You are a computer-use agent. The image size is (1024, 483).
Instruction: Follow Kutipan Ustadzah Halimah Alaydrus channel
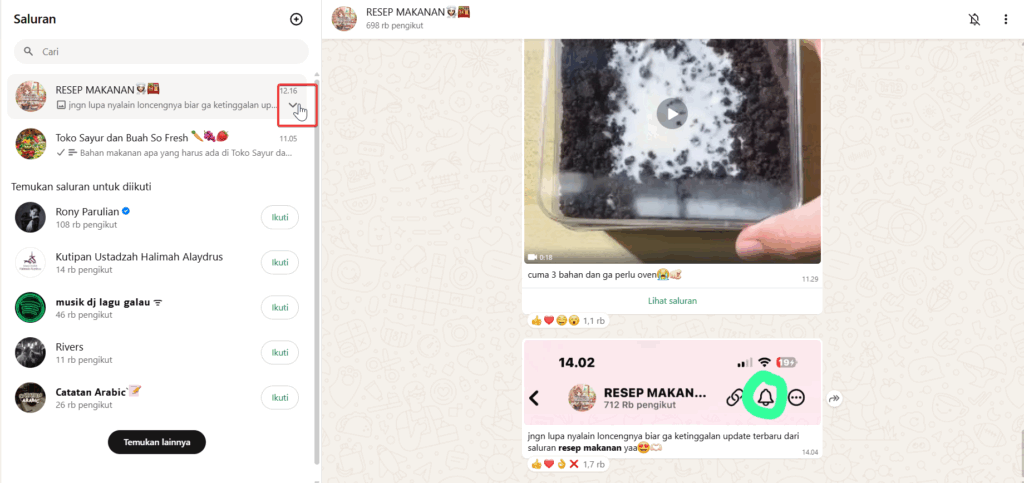point(280,262)
